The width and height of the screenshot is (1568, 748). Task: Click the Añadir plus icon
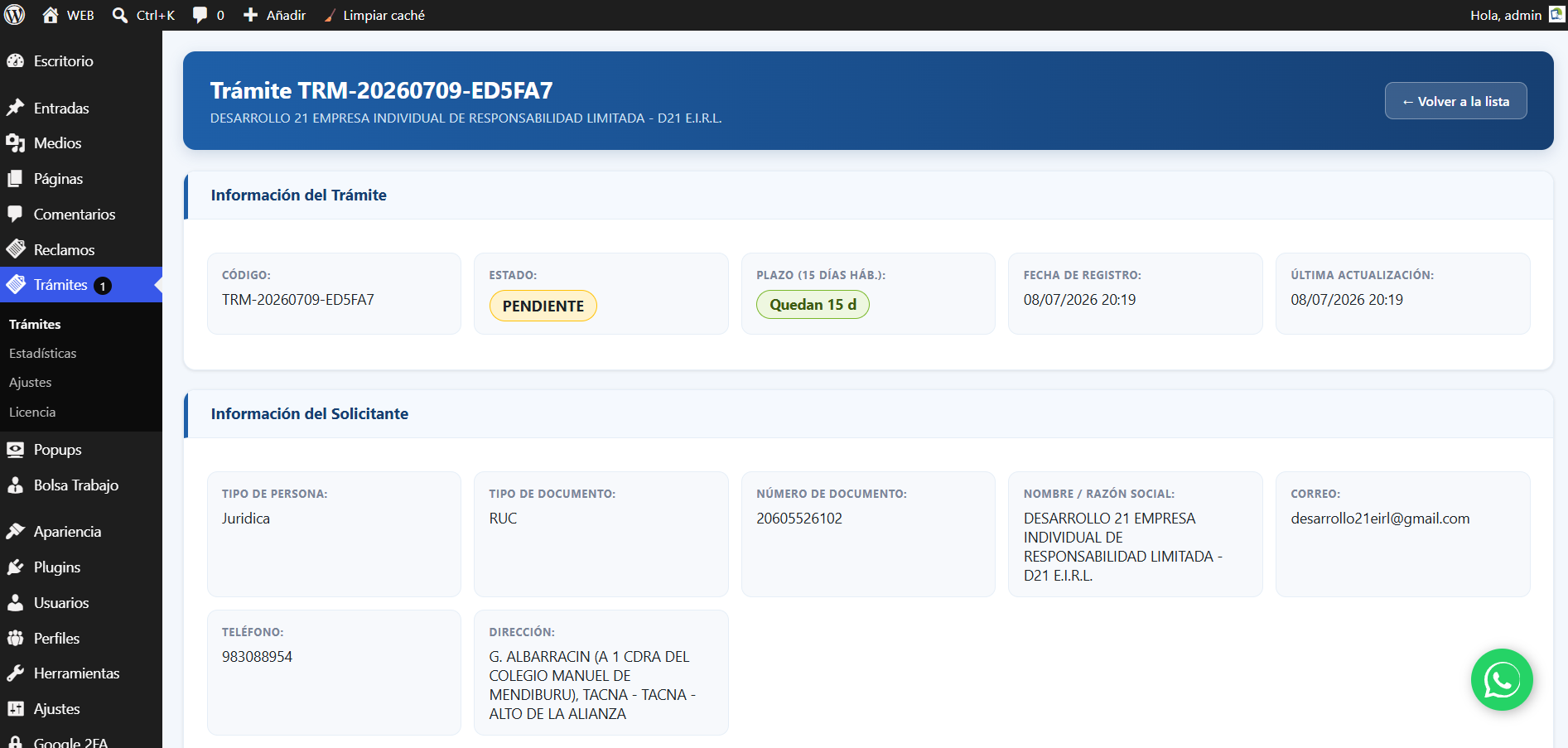click(250, 15)
